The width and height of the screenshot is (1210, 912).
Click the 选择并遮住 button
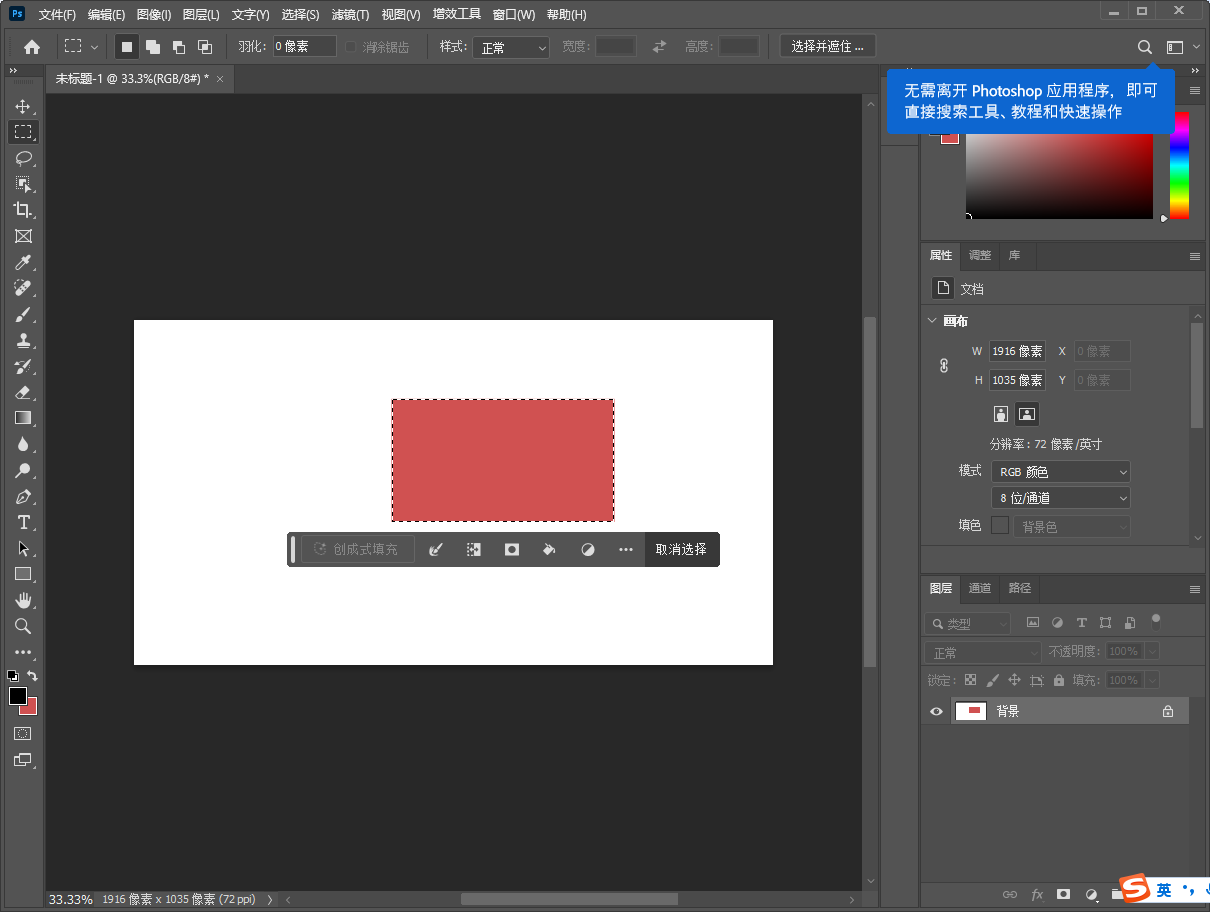(828, 46)
